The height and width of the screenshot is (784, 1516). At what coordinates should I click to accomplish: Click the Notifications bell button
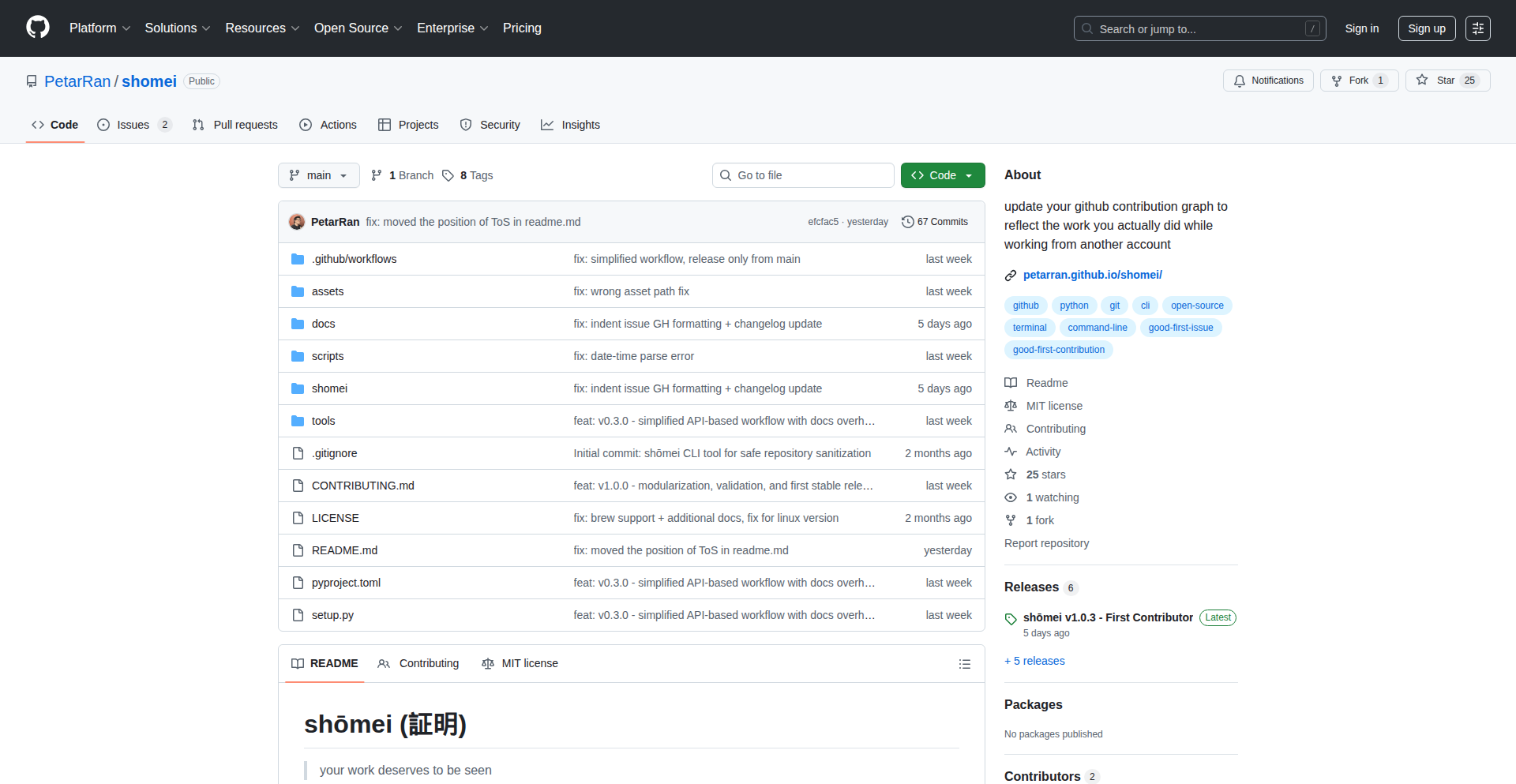point(1268,81)
